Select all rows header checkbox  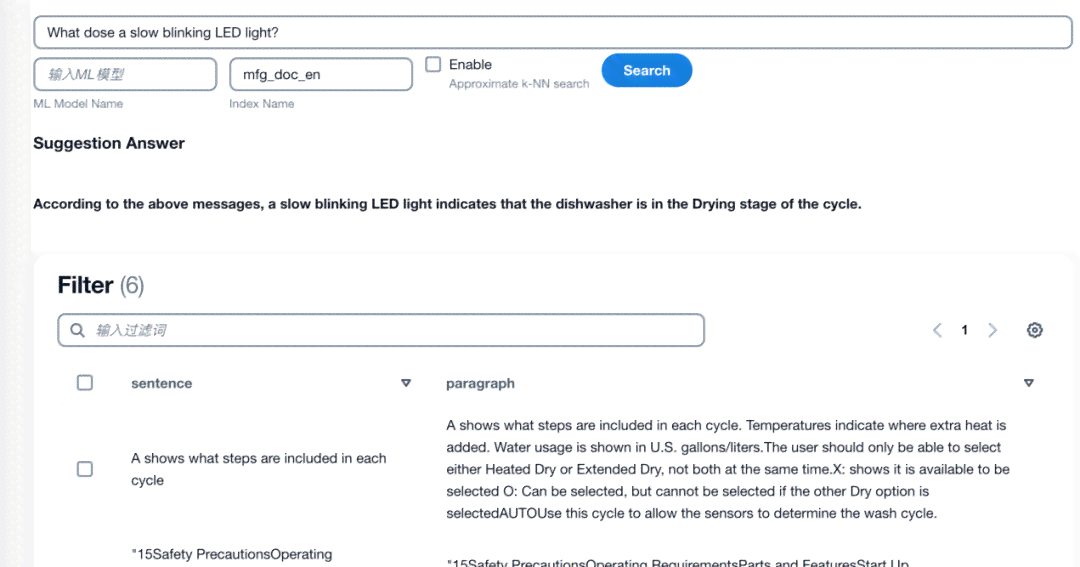click(x=85, y=382)
